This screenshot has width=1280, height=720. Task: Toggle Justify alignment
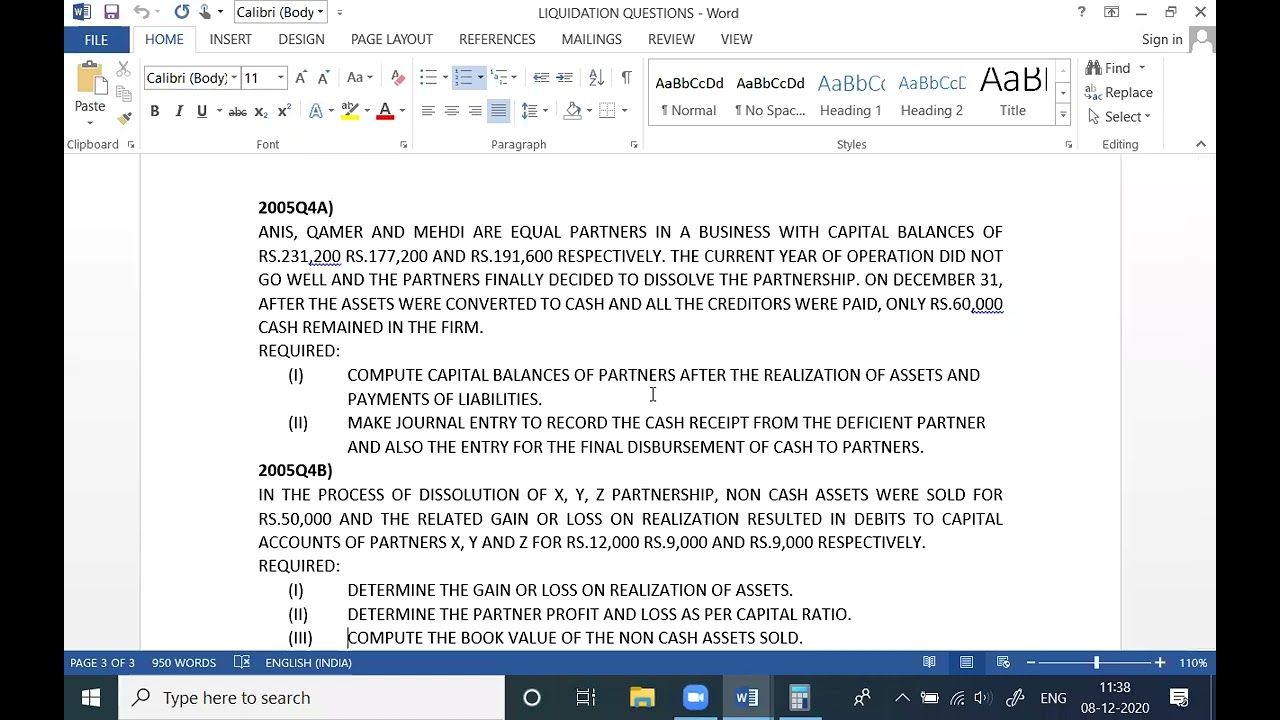(498, 111)
